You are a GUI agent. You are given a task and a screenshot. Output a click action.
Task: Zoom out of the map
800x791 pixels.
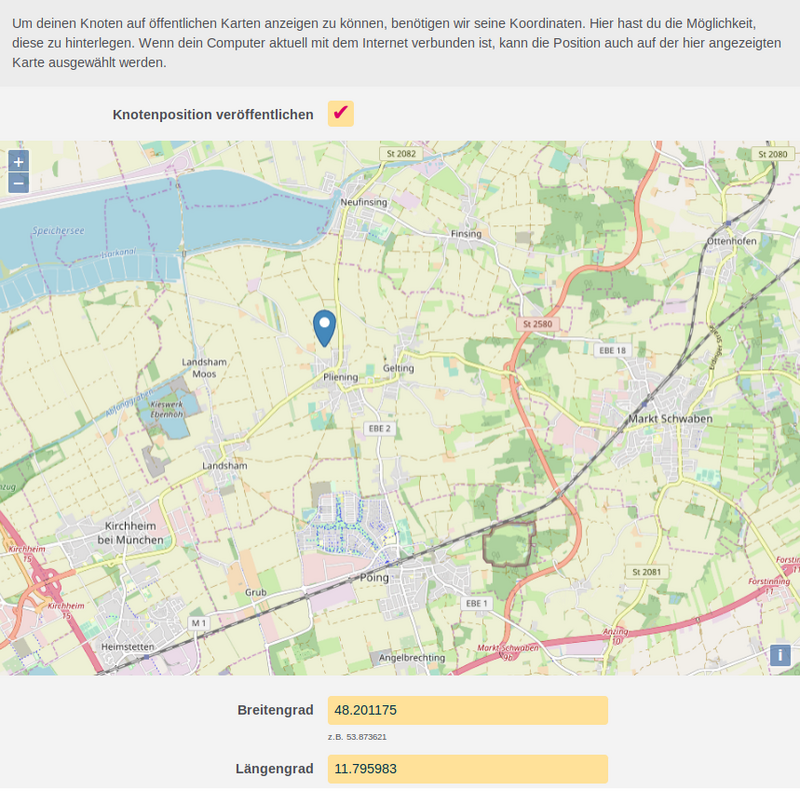[x=18, y=183]
